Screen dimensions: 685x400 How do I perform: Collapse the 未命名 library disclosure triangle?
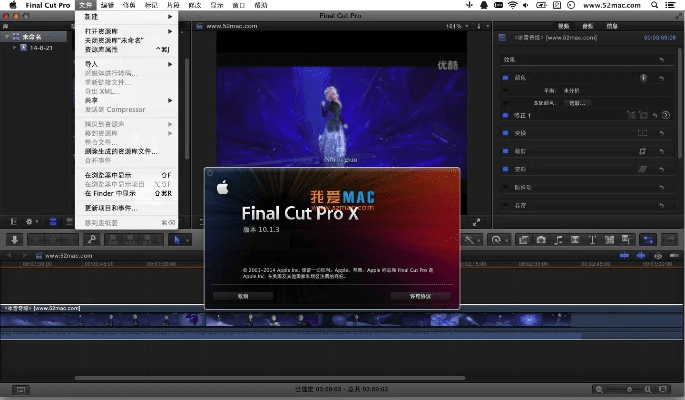coord(6,37)
